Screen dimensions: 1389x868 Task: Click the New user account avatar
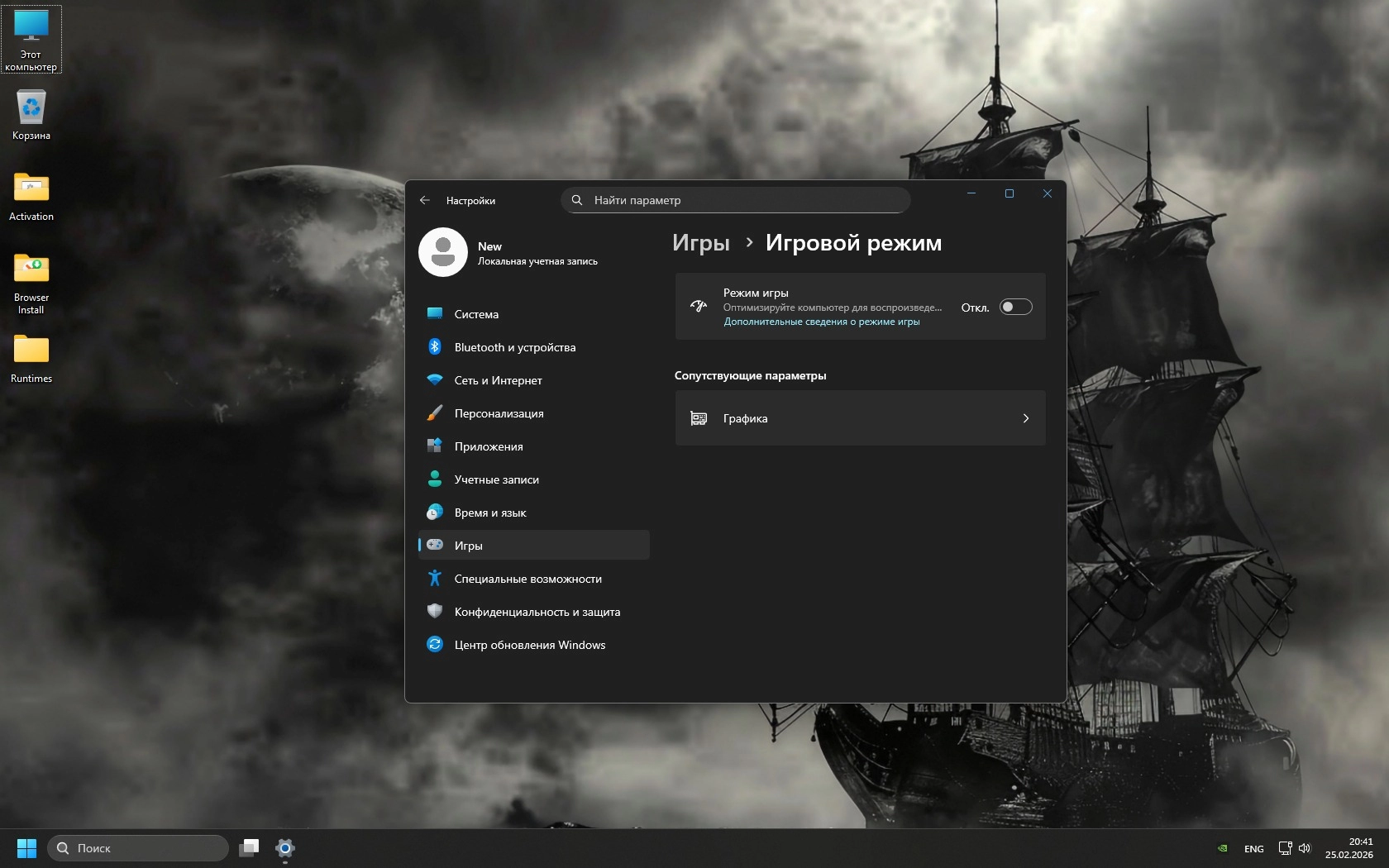tap(443, 252)
